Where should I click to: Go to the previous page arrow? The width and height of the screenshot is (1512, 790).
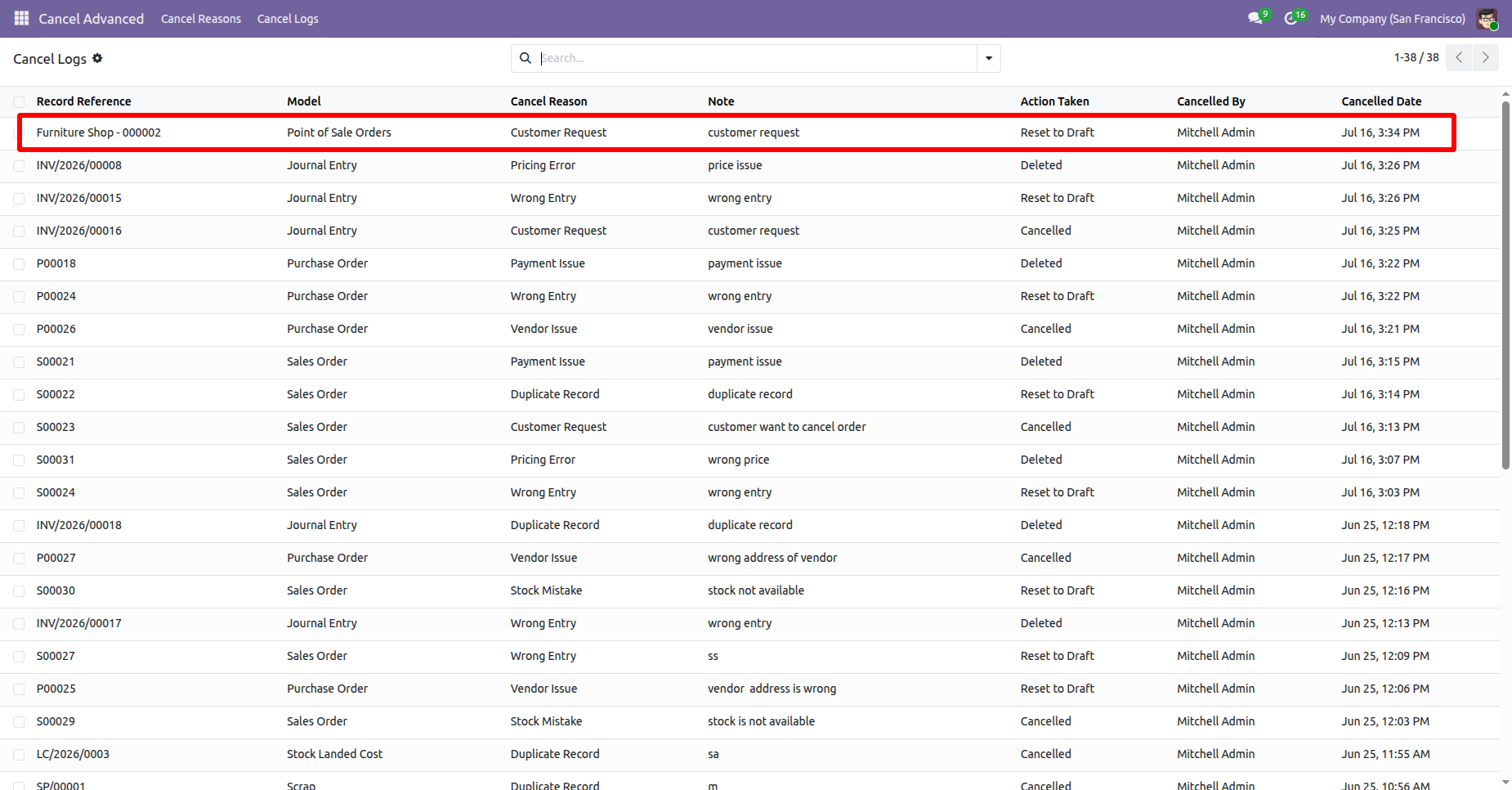click(1459, 57)
